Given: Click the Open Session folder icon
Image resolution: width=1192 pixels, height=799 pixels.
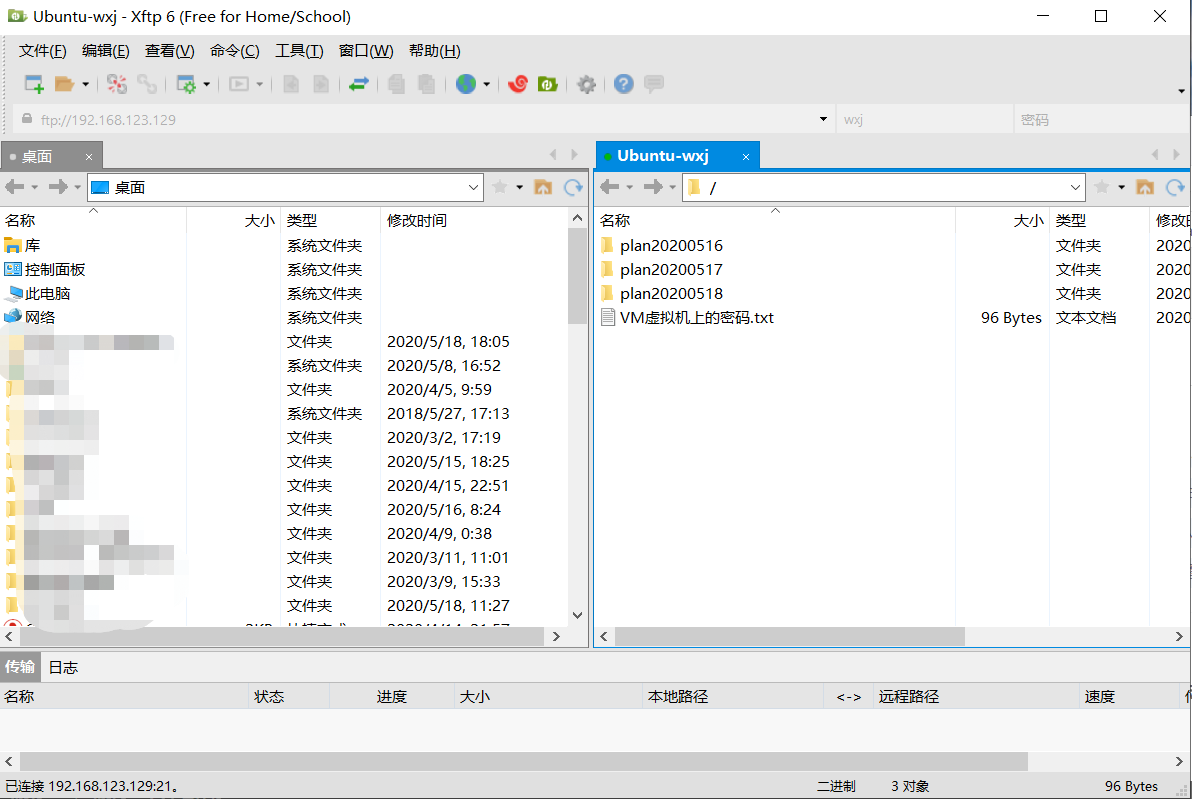Looking at the screenshot, I should tap(65, 84).
